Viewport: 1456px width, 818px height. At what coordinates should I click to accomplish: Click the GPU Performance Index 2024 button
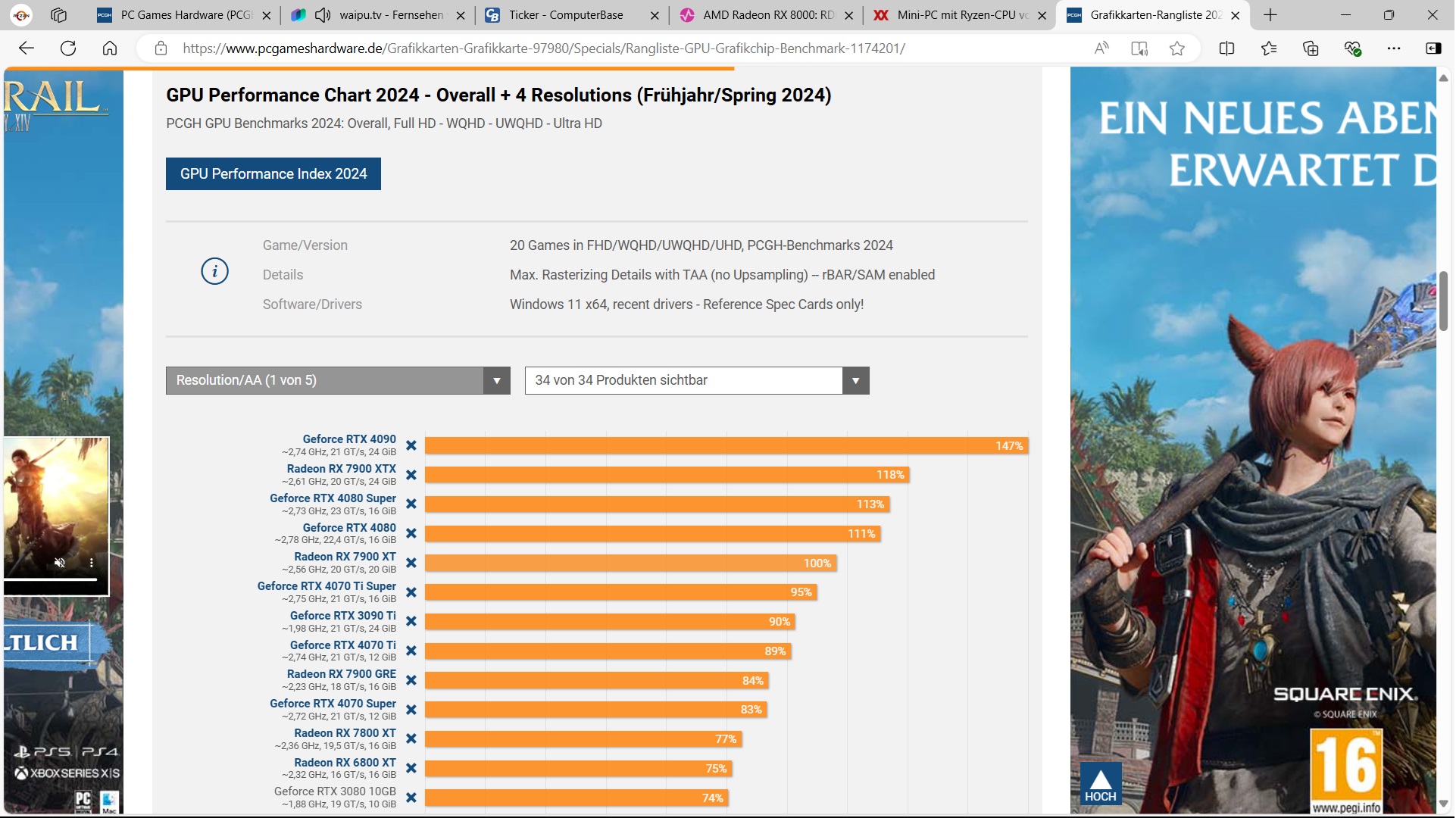coord(273,173)
